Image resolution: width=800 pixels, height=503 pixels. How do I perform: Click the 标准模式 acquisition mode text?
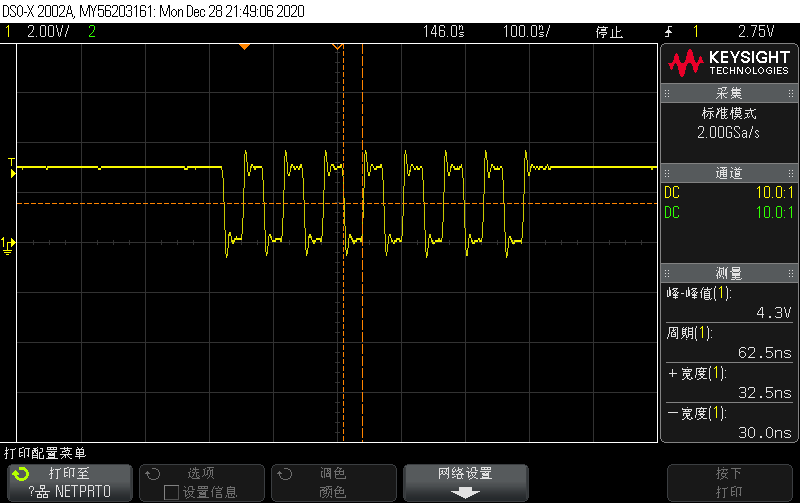point(729,113)
